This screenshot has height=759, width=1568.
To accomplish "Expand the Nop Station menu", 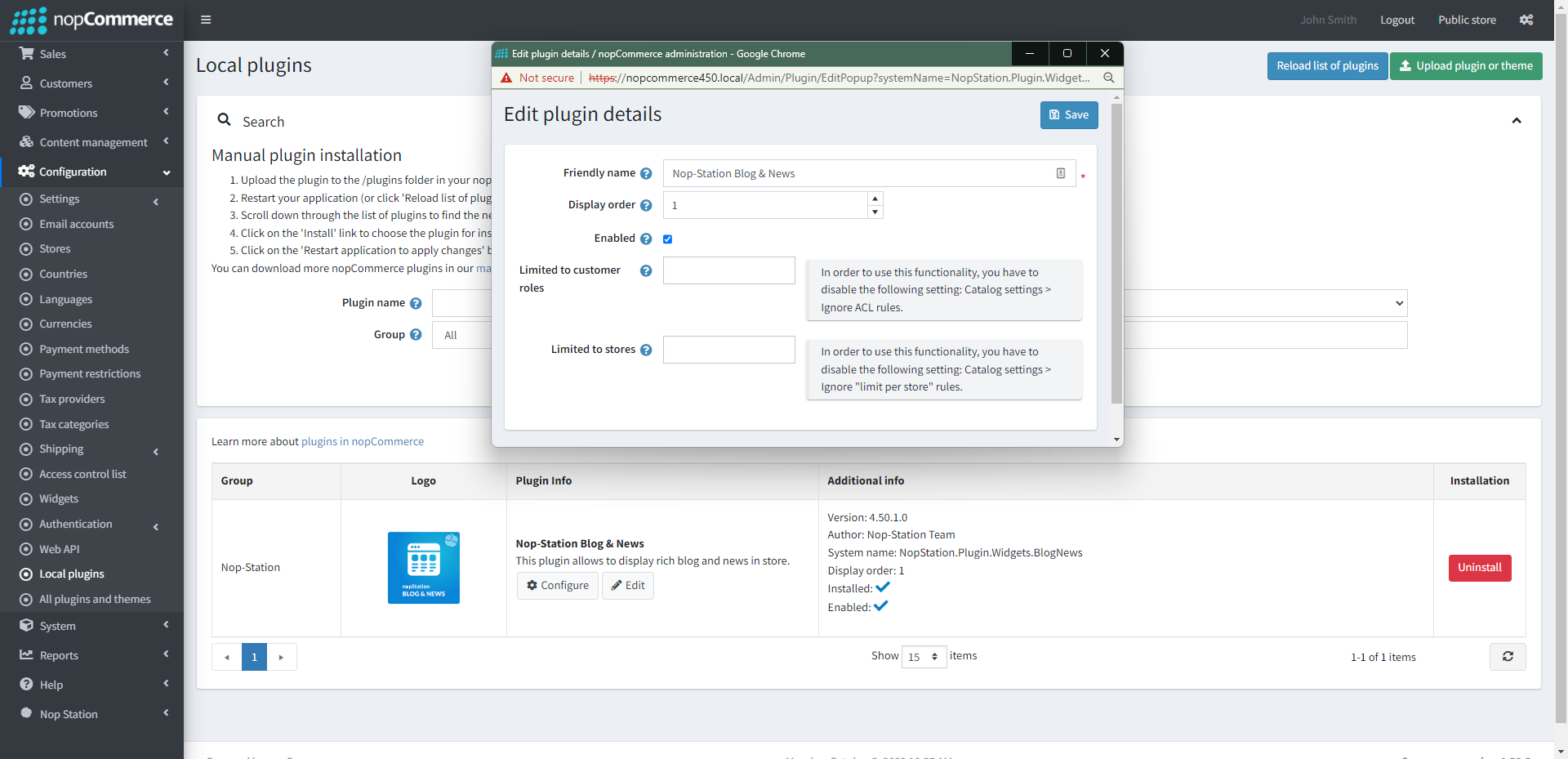I will (91, 714).
